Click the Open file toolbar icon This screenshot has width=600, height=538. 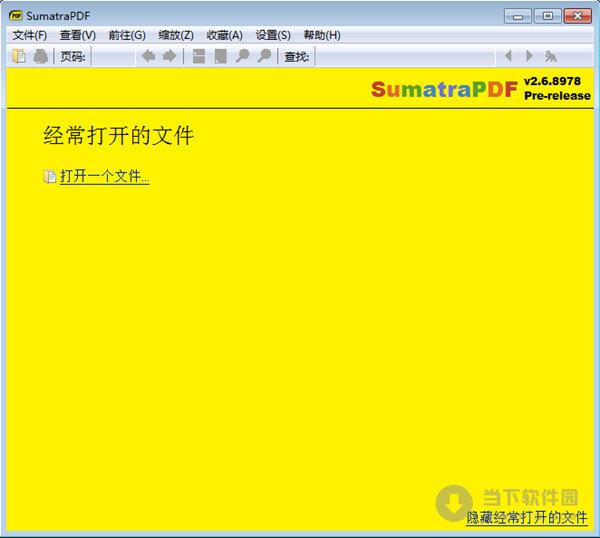coord(19,56)
